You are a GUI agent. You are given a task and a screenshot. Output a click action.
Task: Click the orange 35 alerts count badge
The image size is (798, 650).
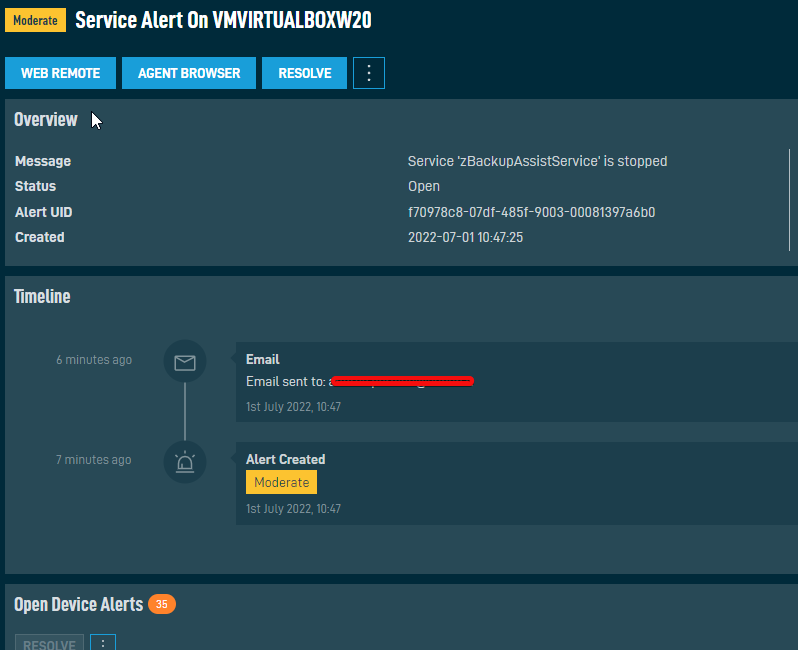pos(161,604)
